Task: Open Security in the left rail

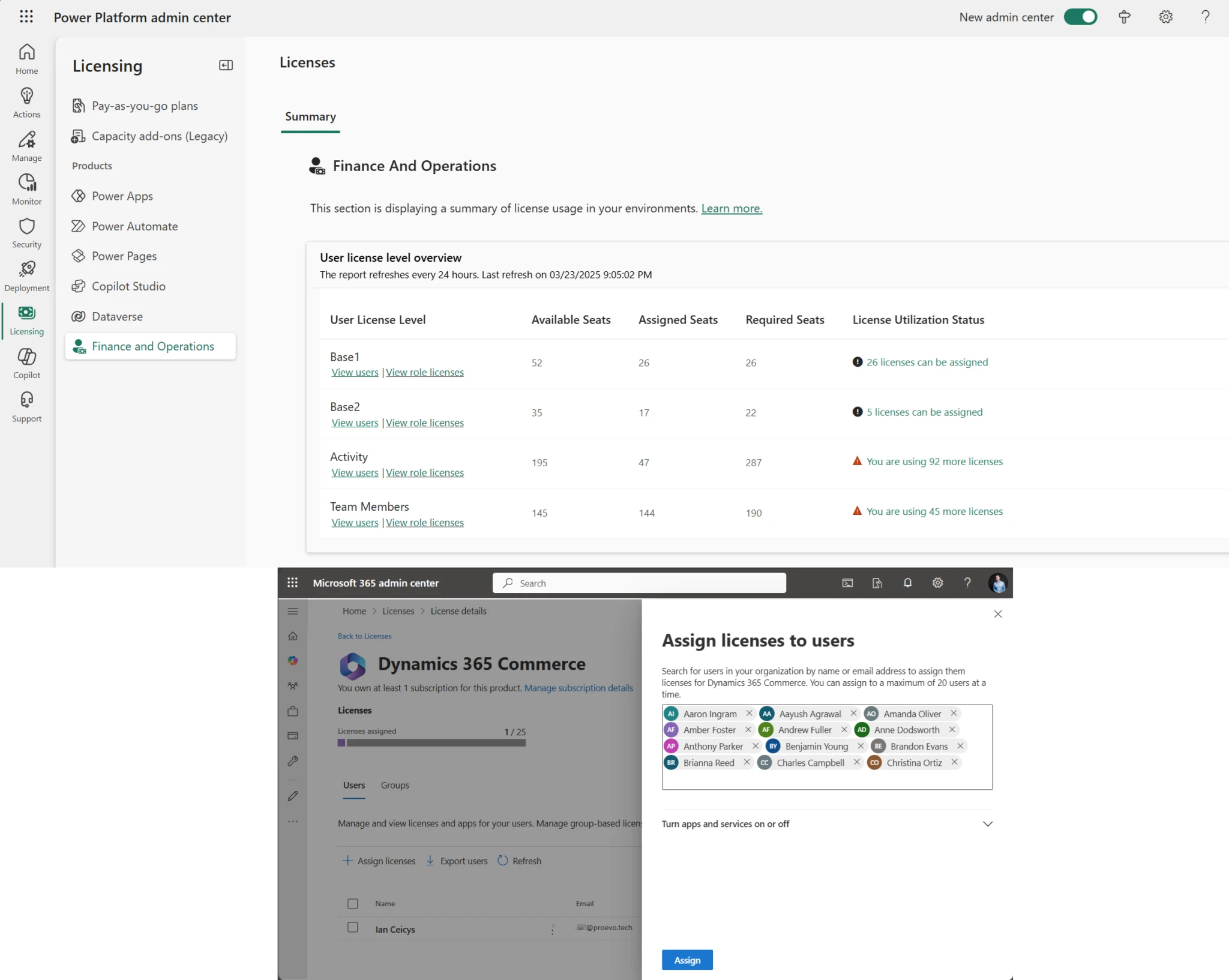Action: pyautogui.click(x=27, y=233)
